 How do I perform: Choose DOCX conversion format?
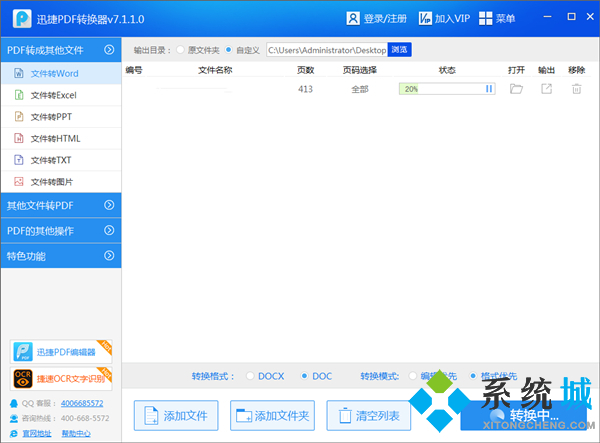[x=248, y=376]
